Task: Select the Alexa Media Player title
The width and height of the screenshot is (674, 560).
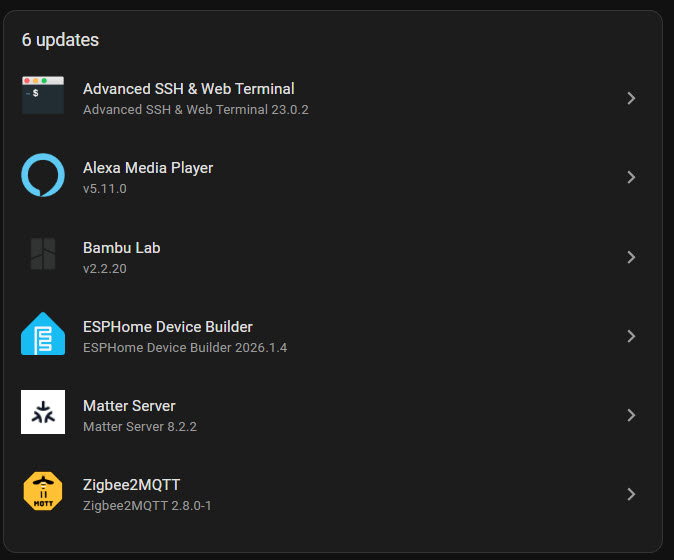Action: (x=148, y=168)
